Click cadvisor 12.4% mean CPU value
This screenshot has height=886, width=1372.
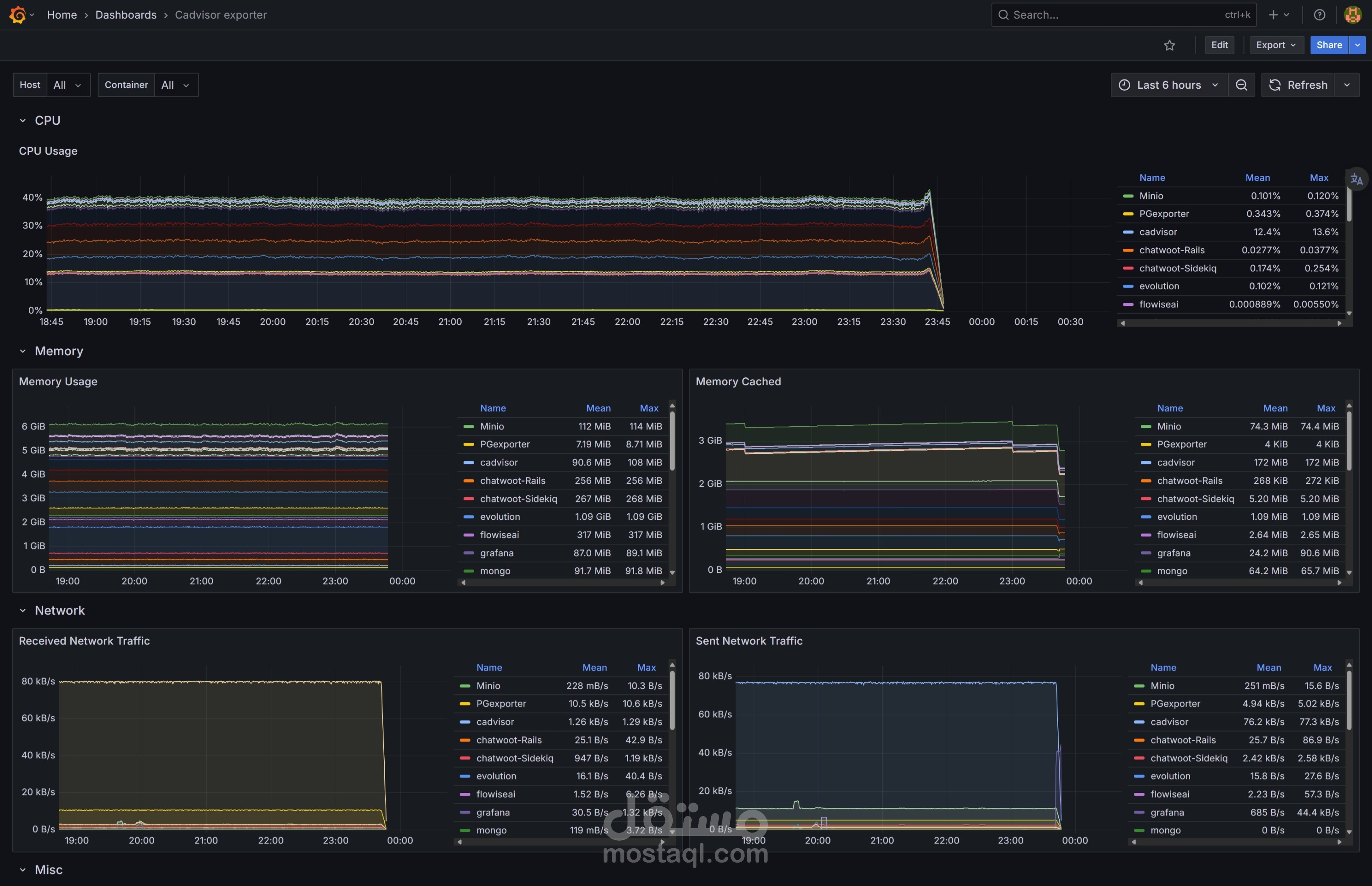[x=1267, y=232]
